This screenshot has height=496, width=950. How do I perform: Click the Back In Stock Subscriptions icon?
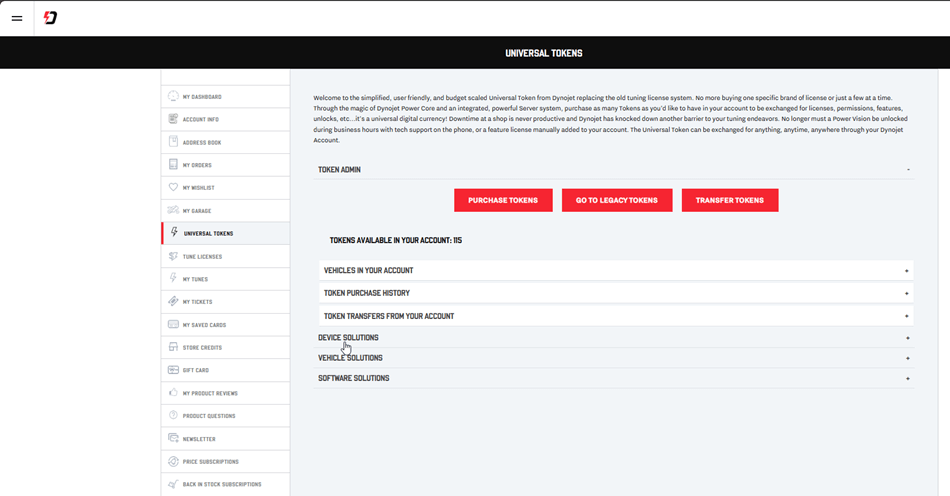[173, 484]
